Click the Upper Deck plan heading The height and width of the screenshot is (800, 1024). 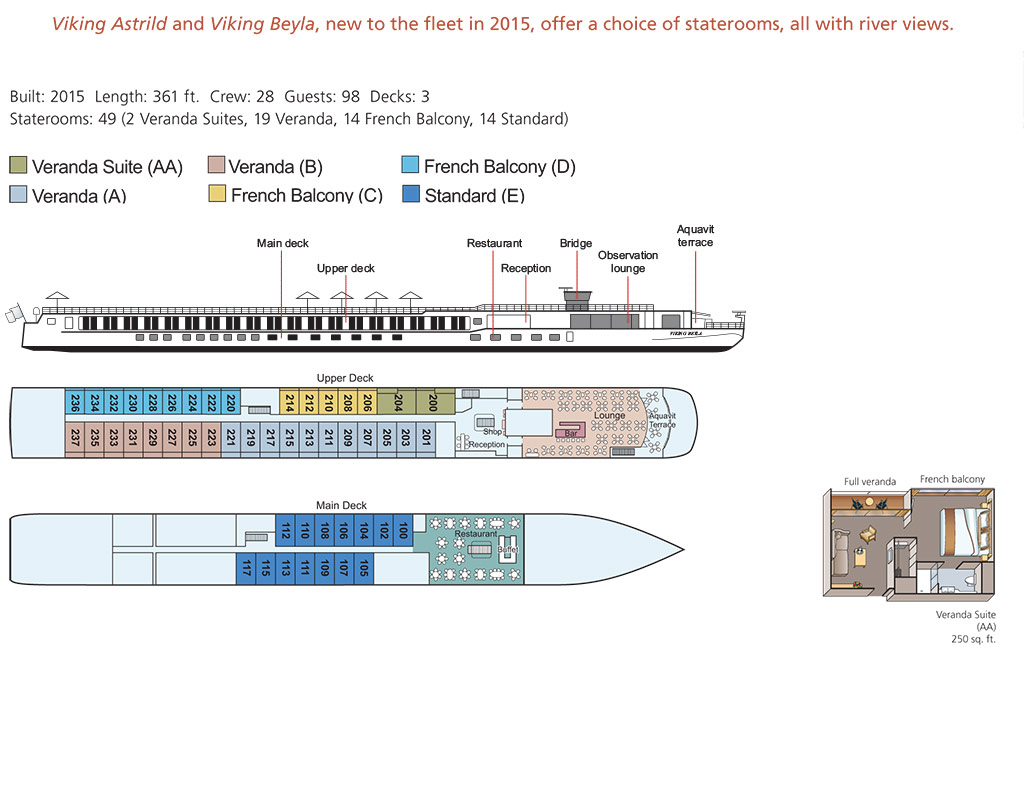[345, 378]
